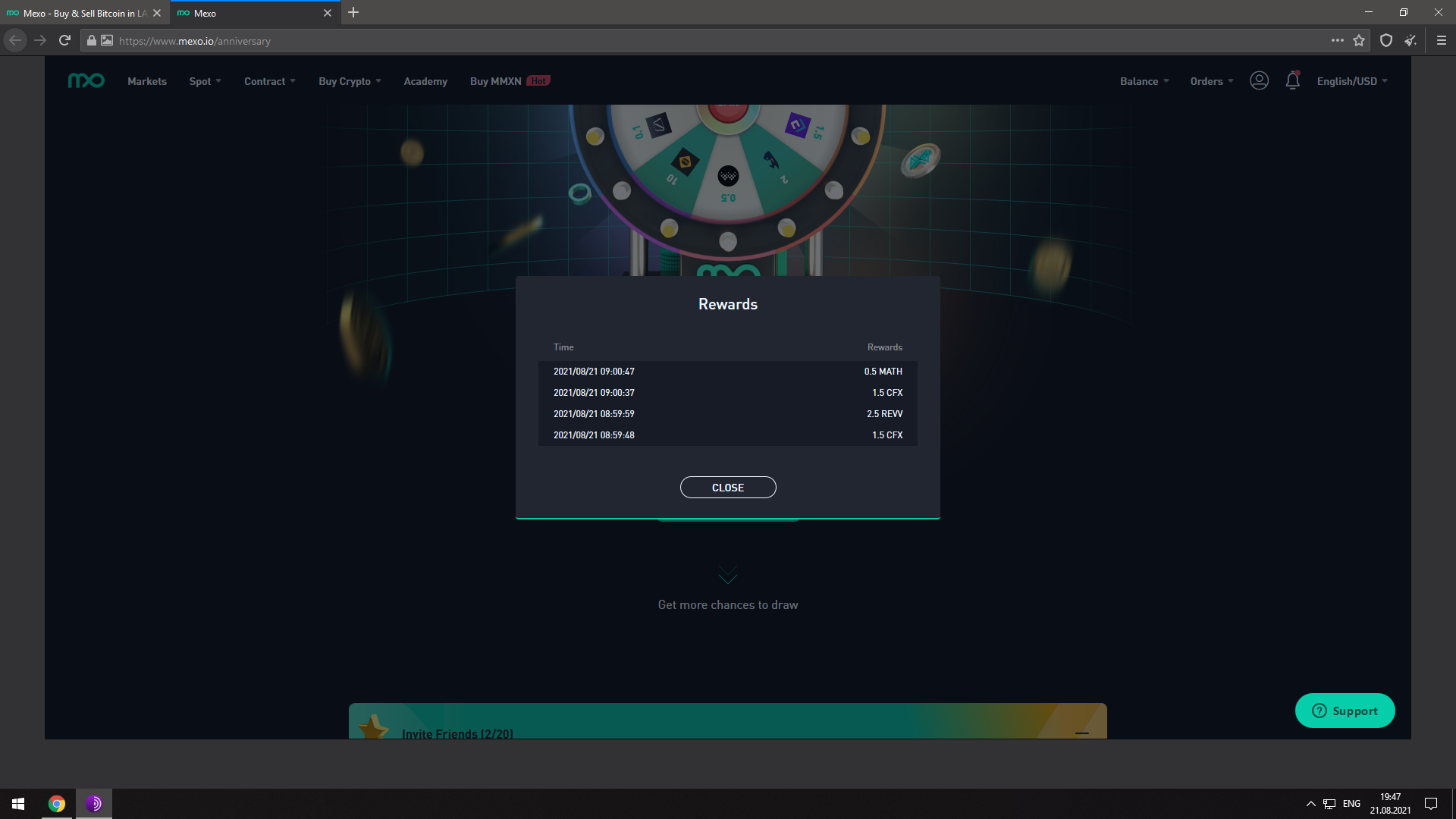Viewport: 1456px width, 819px height.
Task: Open a new browser tab
Action: tap(353, 13)
